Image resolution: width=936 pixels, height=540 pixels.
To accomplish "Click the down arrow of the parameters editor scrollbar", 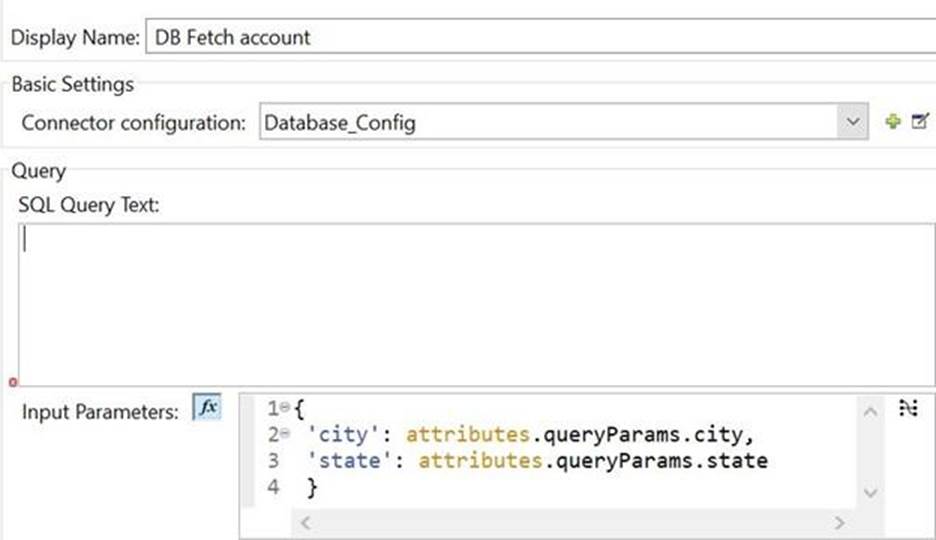I will click(870, 493).
